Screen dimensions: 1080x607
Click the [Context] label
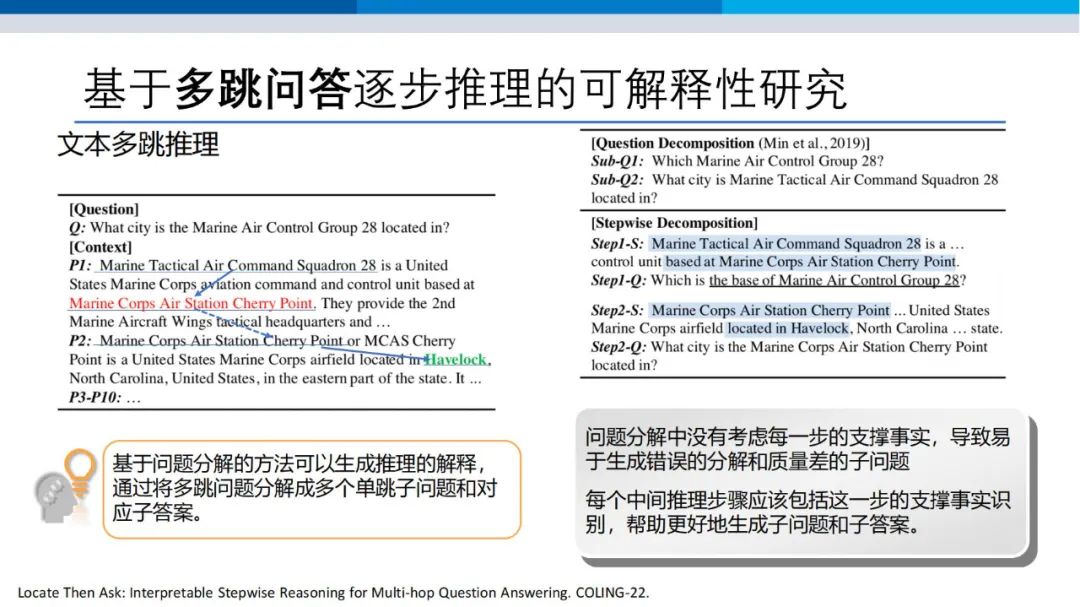tap(101, 247)
